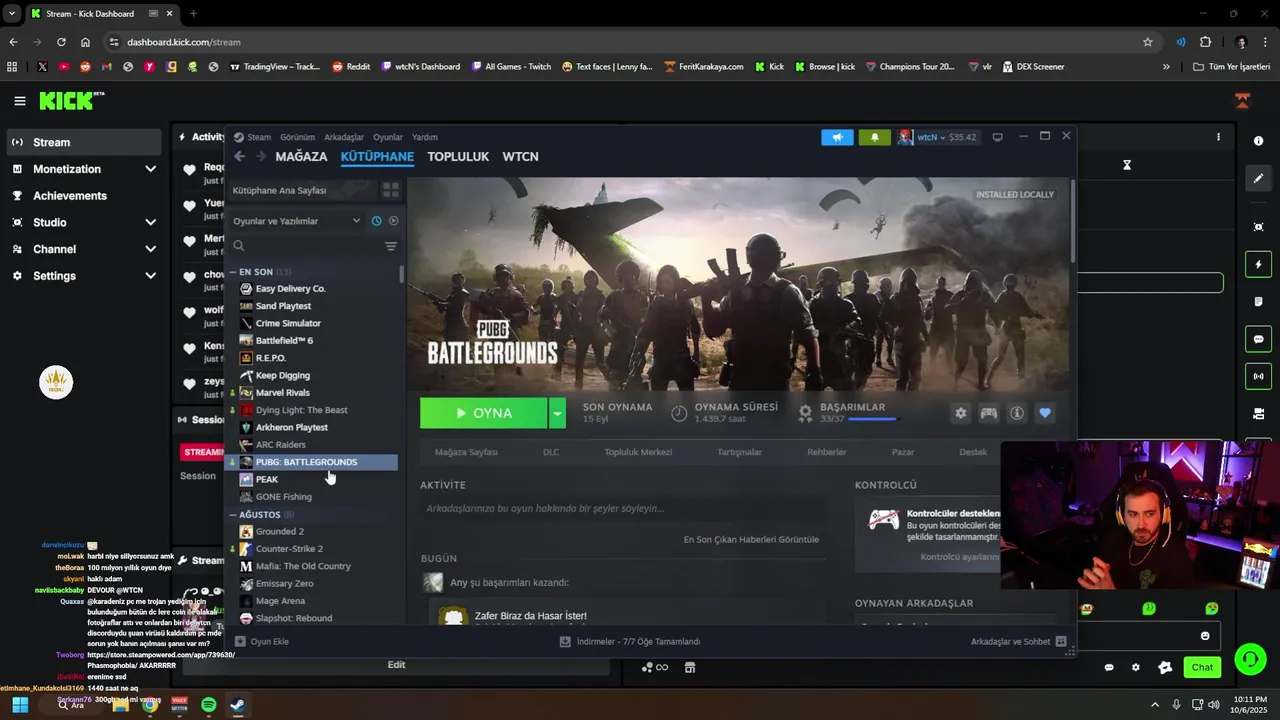Toggle Kick broadcast signal icon in right rail
The image size is (1280, 720).
coord(1259,376)
